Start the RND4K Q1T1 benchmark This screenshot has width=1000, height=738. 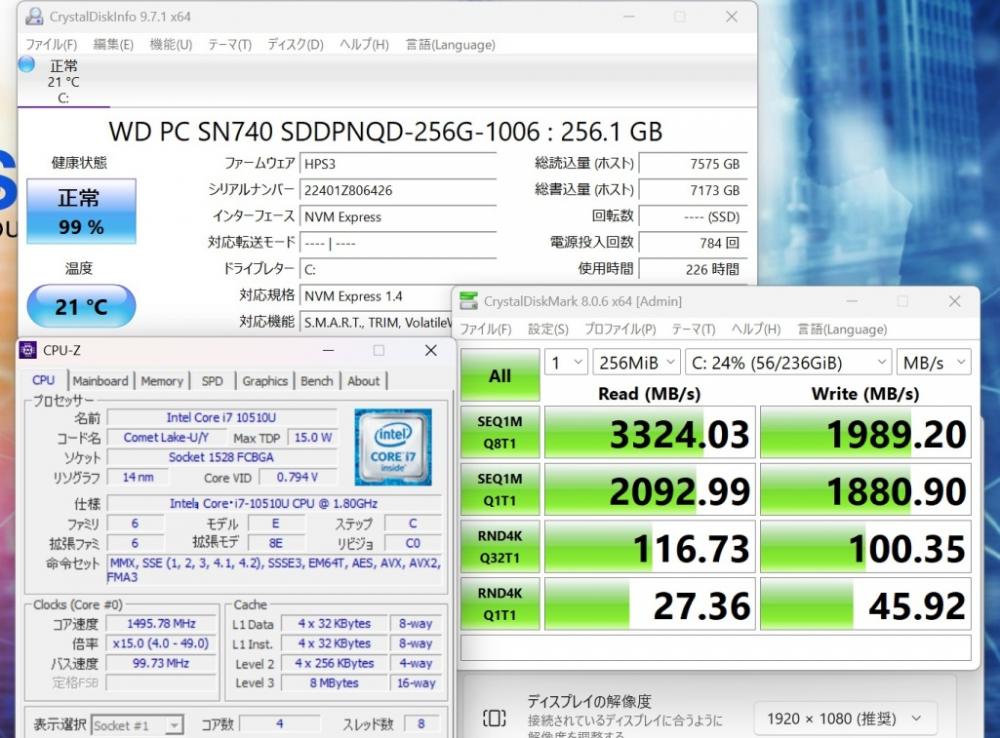499,604
